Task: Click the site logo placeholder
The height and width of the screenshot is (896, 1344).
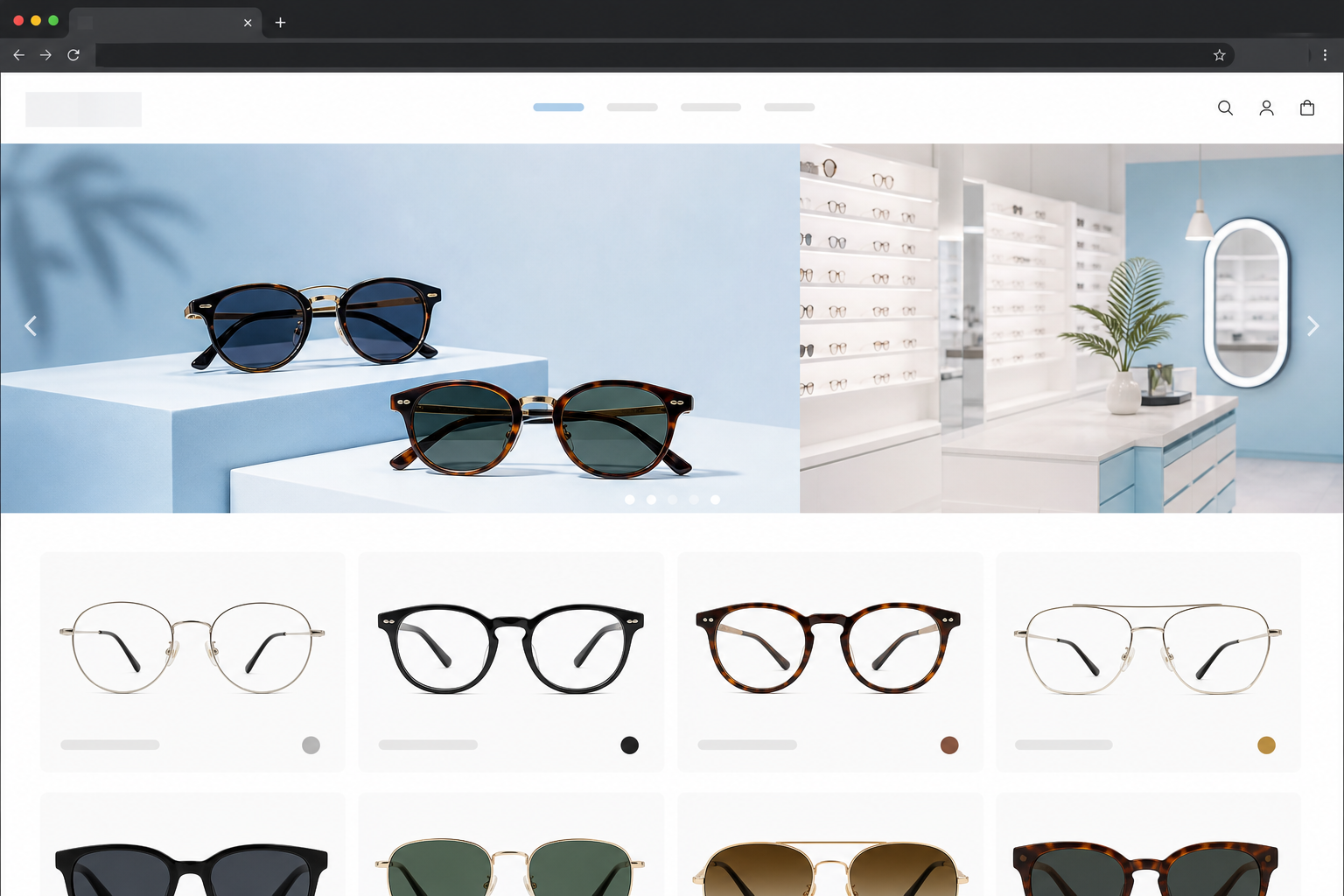Action: [x=83, y=109]
